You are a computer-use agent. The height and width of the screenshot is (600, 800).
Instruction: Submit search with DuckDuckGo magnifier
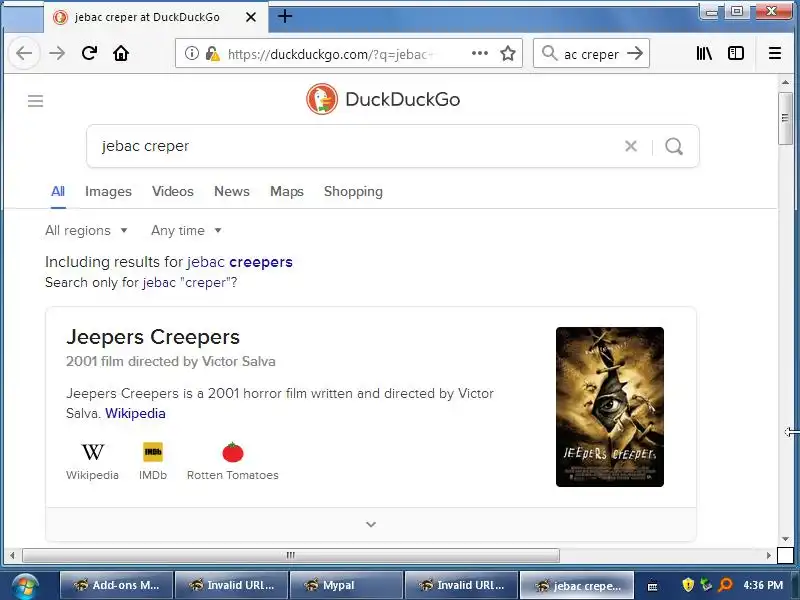pos(674,146)
